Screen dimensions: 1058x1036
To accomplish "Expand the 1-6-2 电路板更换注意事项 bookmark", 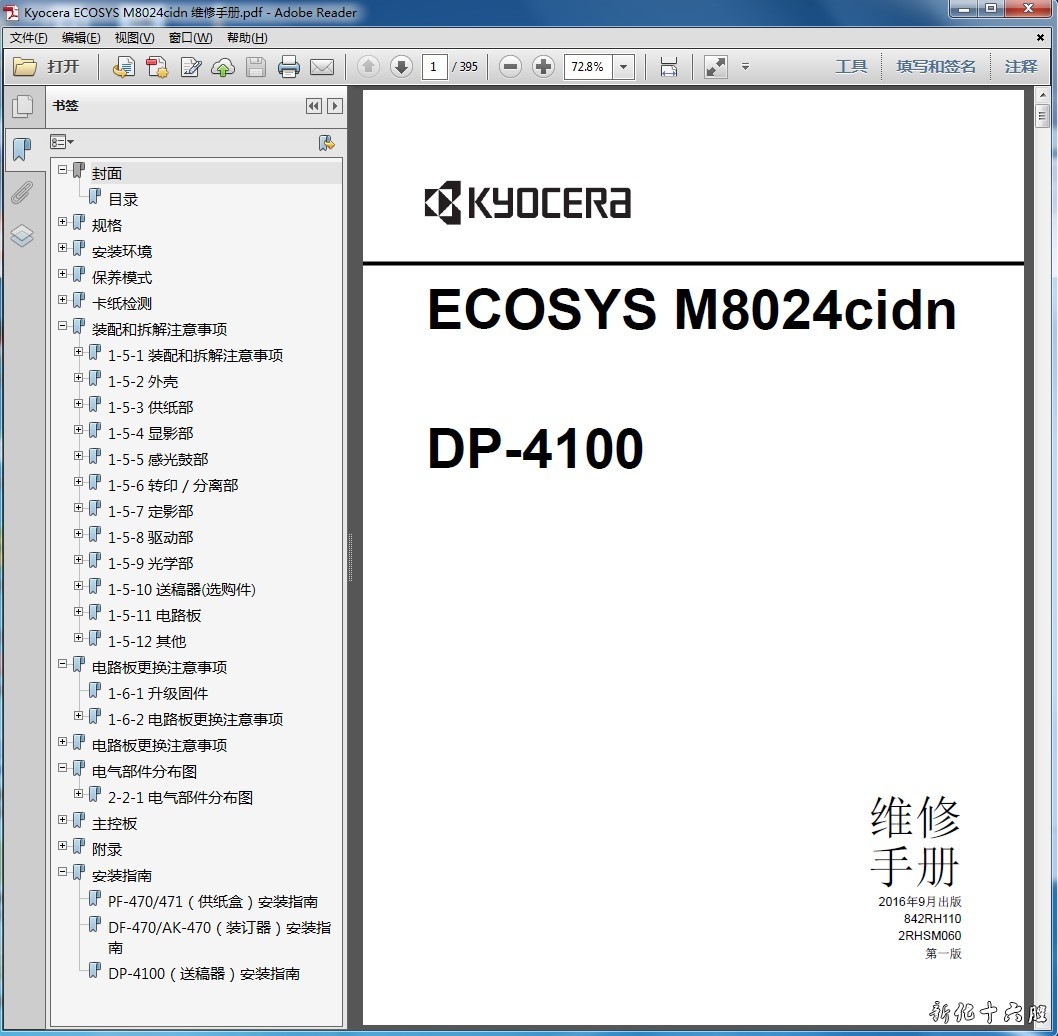I will coord(78,715).
